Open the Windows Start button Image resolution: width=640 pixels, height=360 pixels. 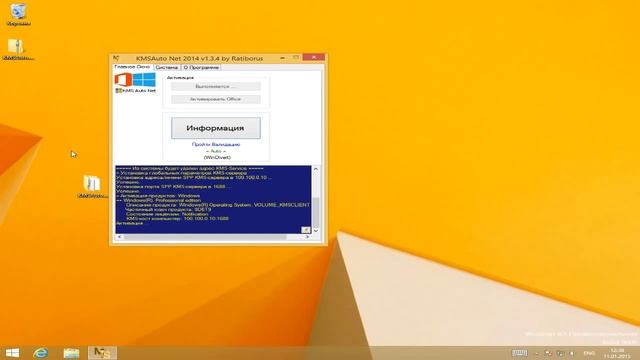[12, 353]
